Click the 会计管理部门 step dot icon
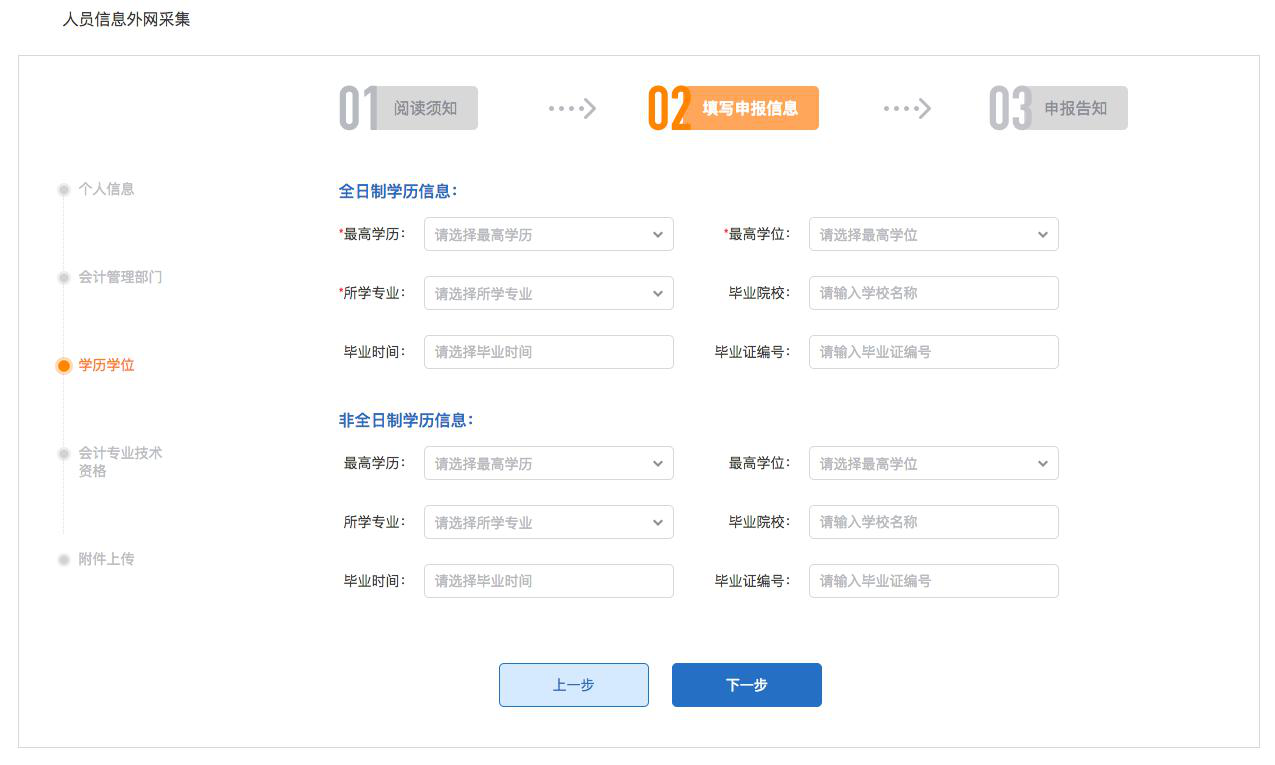This screenshot has width=1275, height=765. pyautogui.click(x=64, y=277)
